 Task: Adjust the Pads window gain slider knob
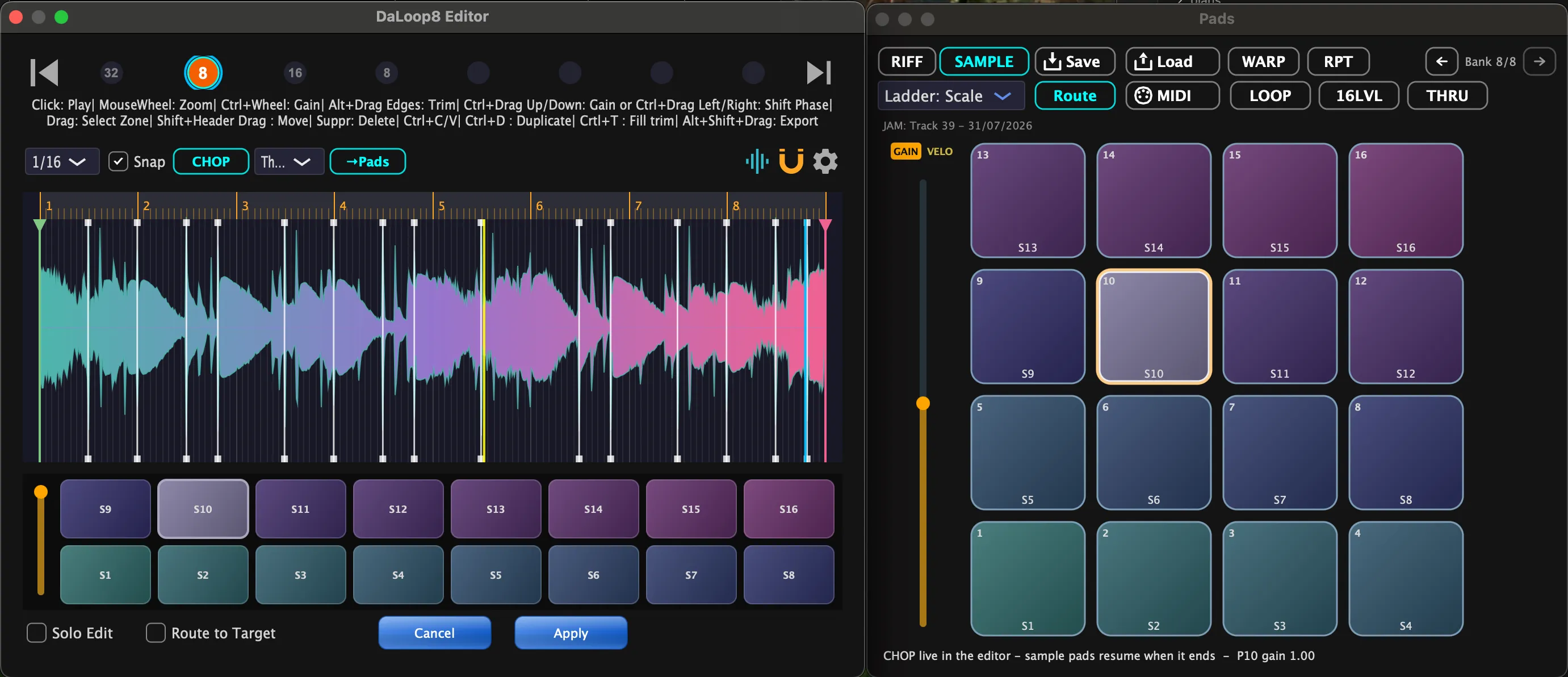923,403
